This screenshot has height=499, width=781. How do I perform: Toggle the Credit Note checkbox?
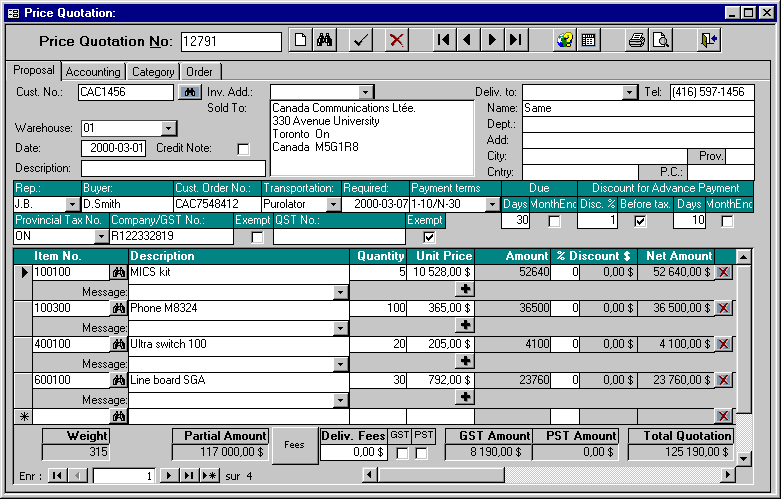point(243,149)
